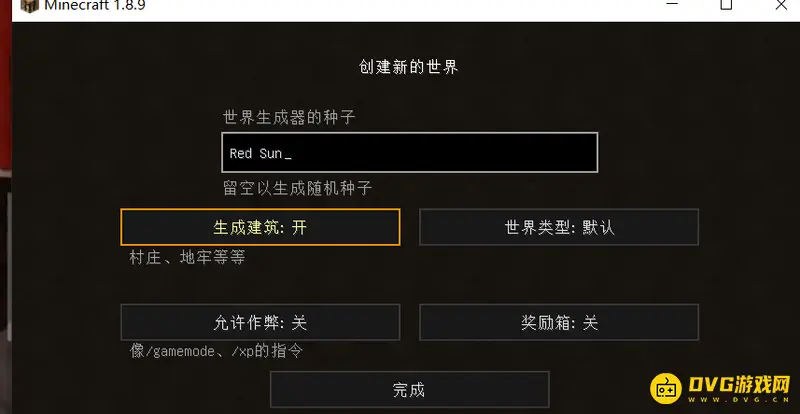
Task: Toggle the 生成建筑 (generate structures) option
Action: (x=260, y=227)
